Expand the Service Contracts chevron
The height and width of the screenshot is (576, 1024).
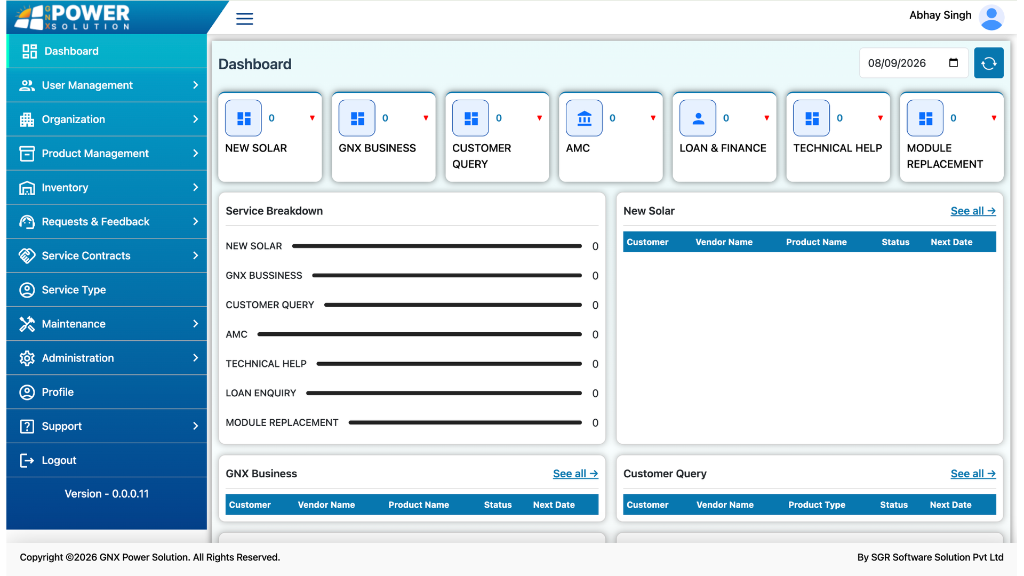195,255
